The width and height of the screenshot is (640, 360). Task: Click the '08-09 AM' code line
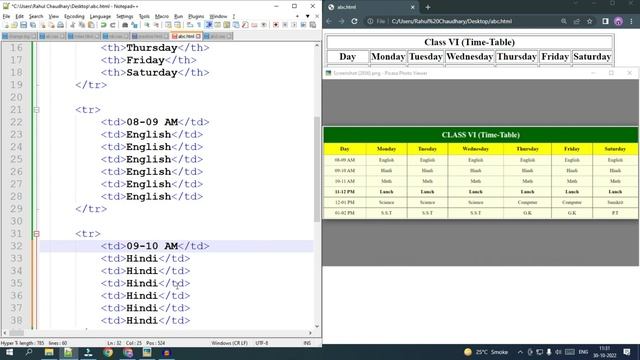coord(155,122)
